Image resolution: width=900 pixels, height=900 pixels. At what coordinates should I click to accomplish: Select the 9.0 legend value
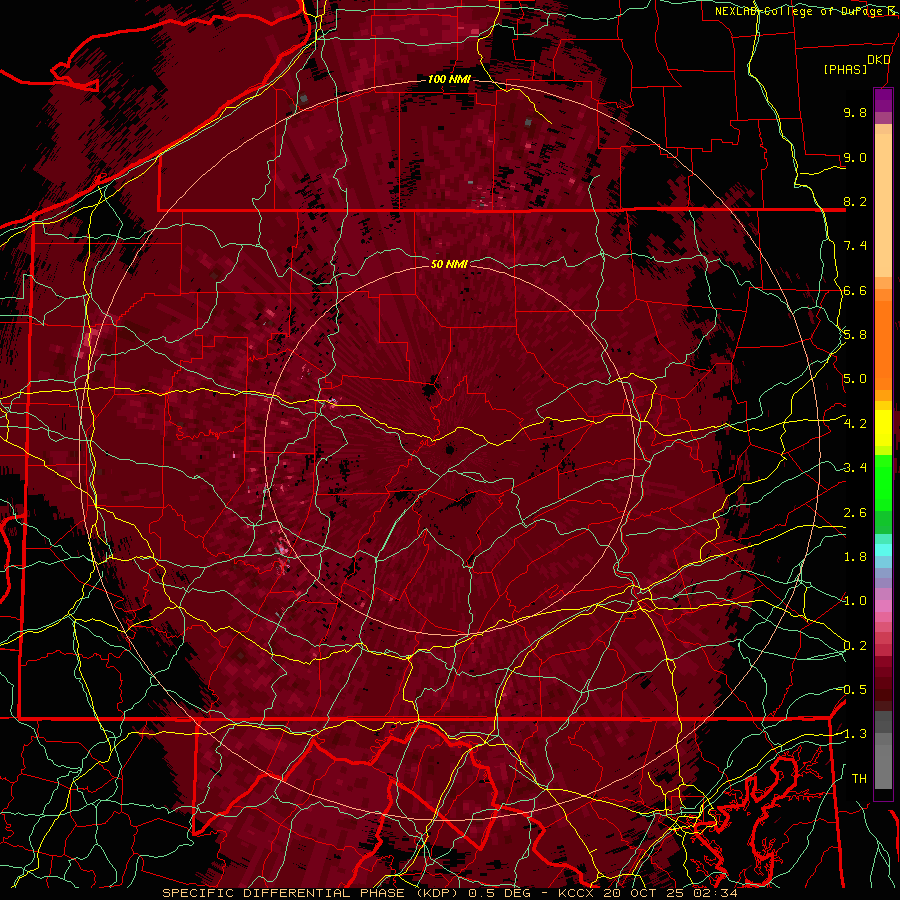[x=855, y=157]
